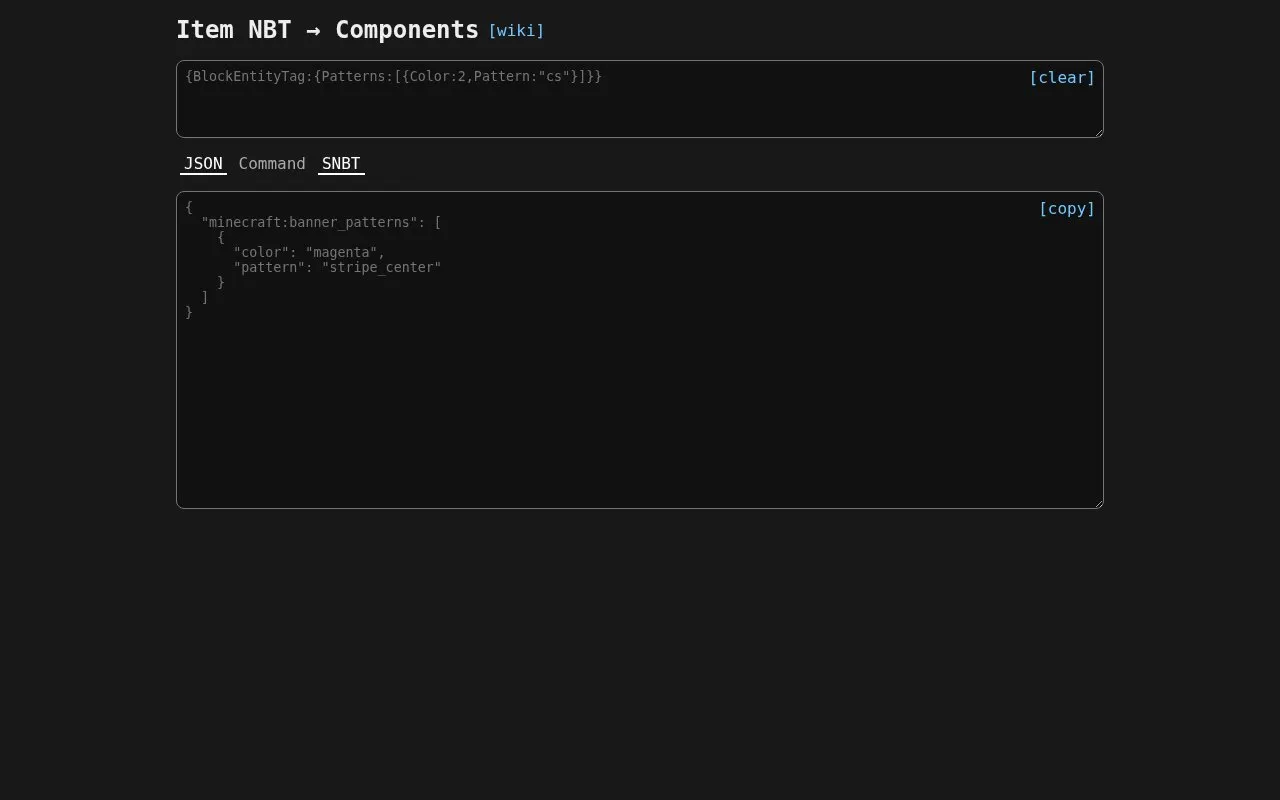Switch to the Command tab

pyautogui.click(x=272, y=164)
